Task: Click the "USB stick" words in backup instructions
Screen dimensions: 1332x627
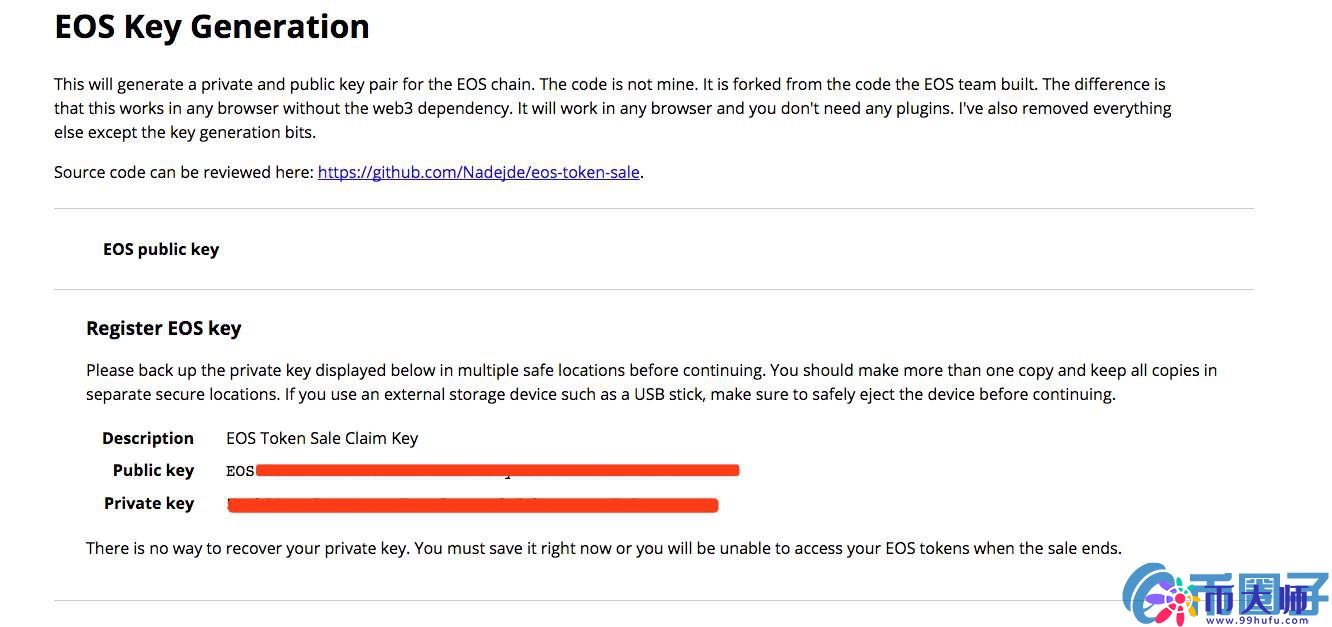Action: point(669,394)
